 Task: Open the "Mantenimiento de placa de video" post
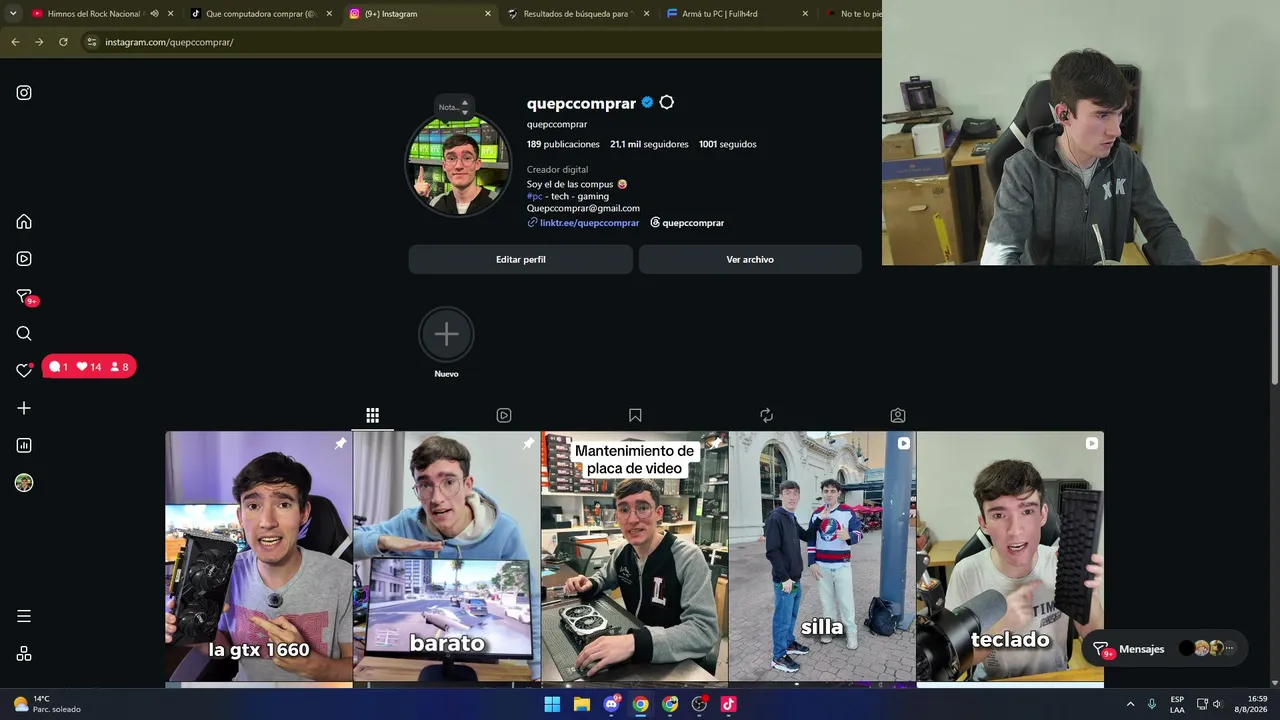(x=634, y=556)
